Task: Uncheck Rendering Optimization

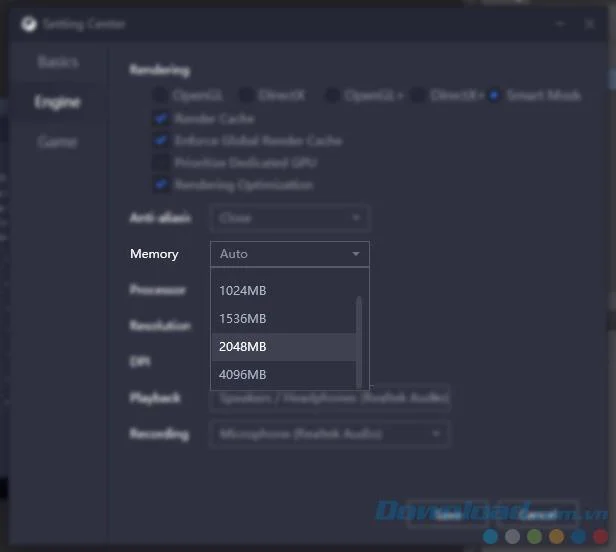Action: [x=161, y=184]
